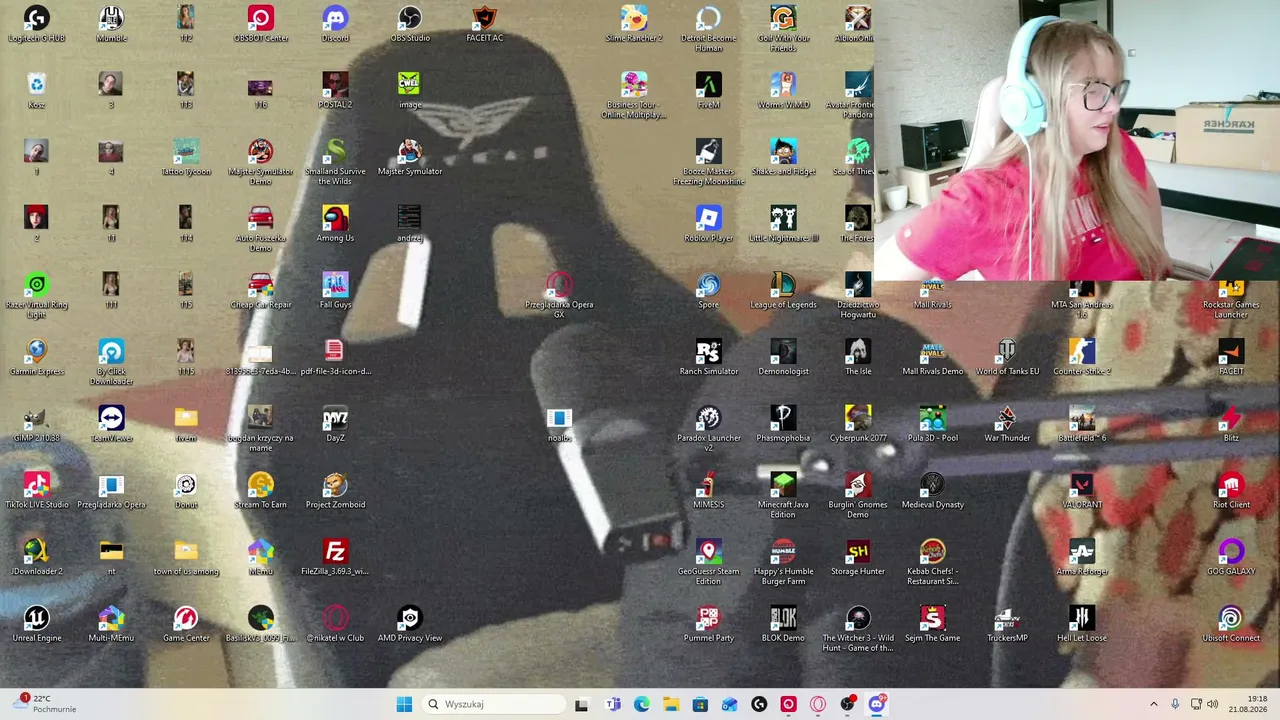This screenshot has height=720, width=1280.
Task: Open Sejm The Game shortcut
Action: tap(932, 624)
